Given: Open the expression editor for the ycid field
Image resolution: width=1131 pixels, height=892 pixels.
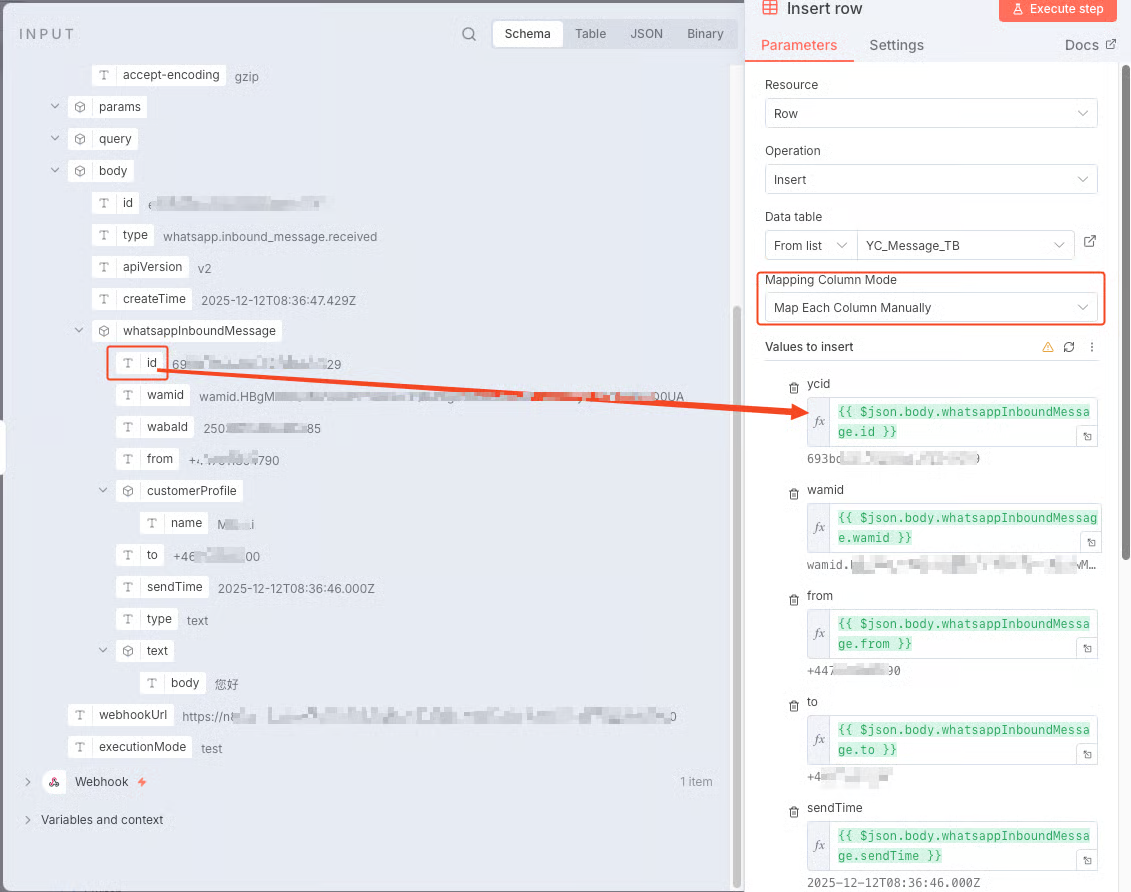Looking at the screenshot, I should pos(1087,436).
